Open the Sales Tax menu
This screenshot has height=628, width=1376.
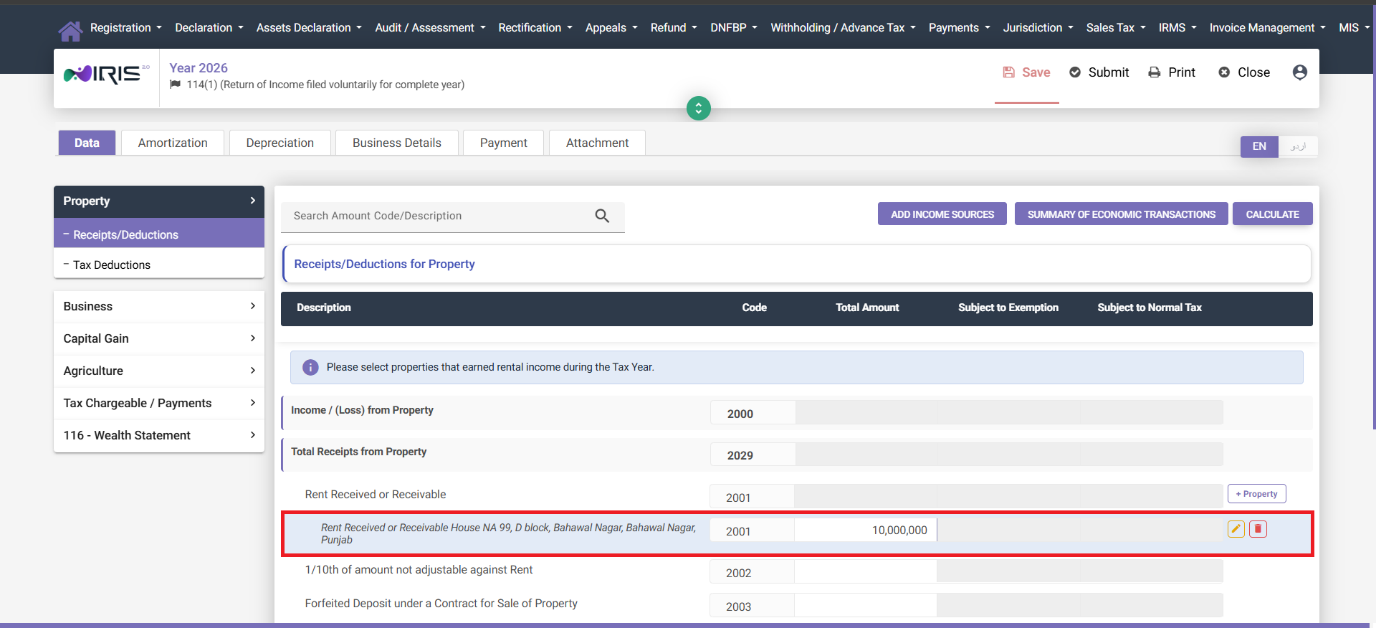click(x=1116, y=28)
